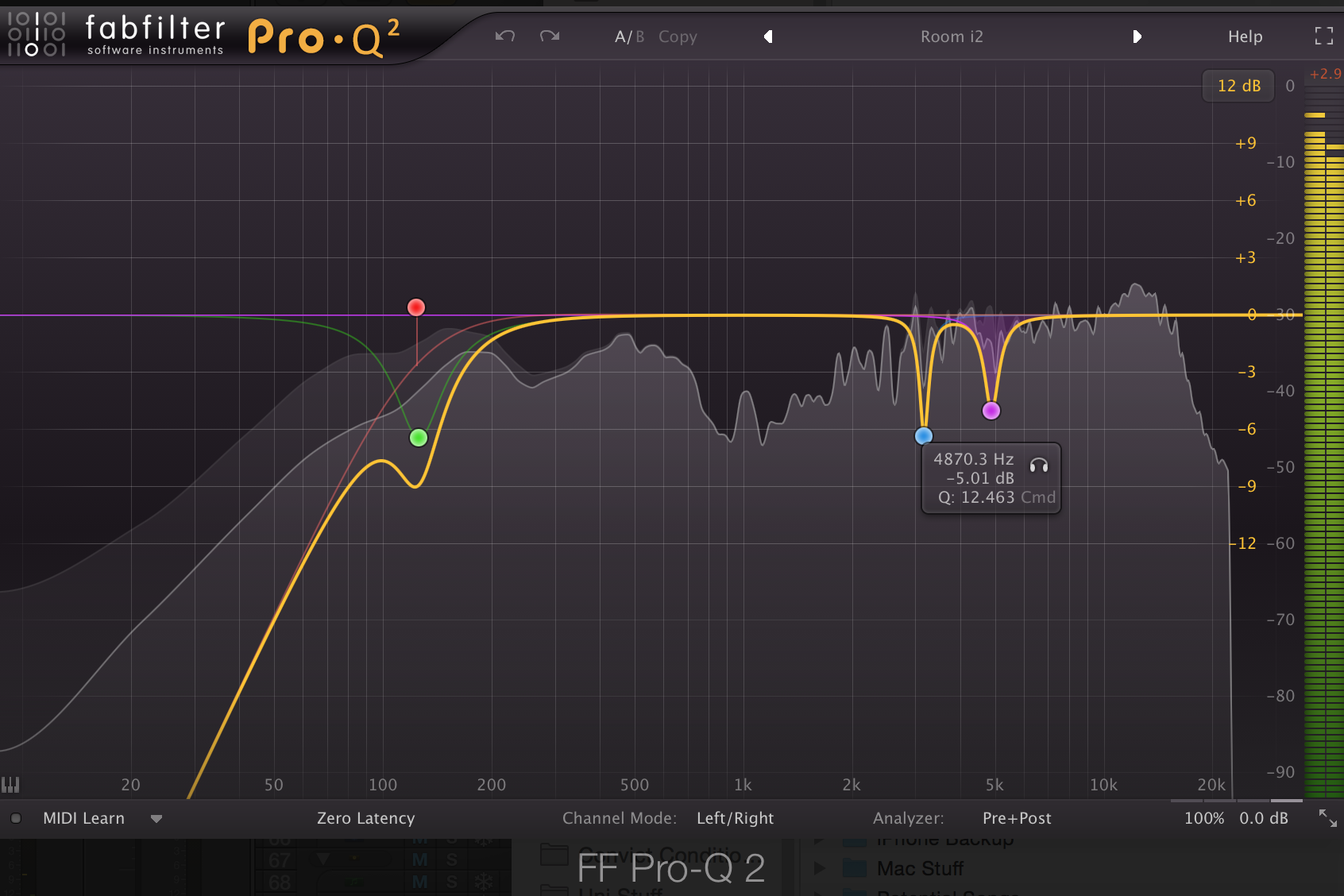
Task: Toggle A/B comparison state
Action: 629,37
